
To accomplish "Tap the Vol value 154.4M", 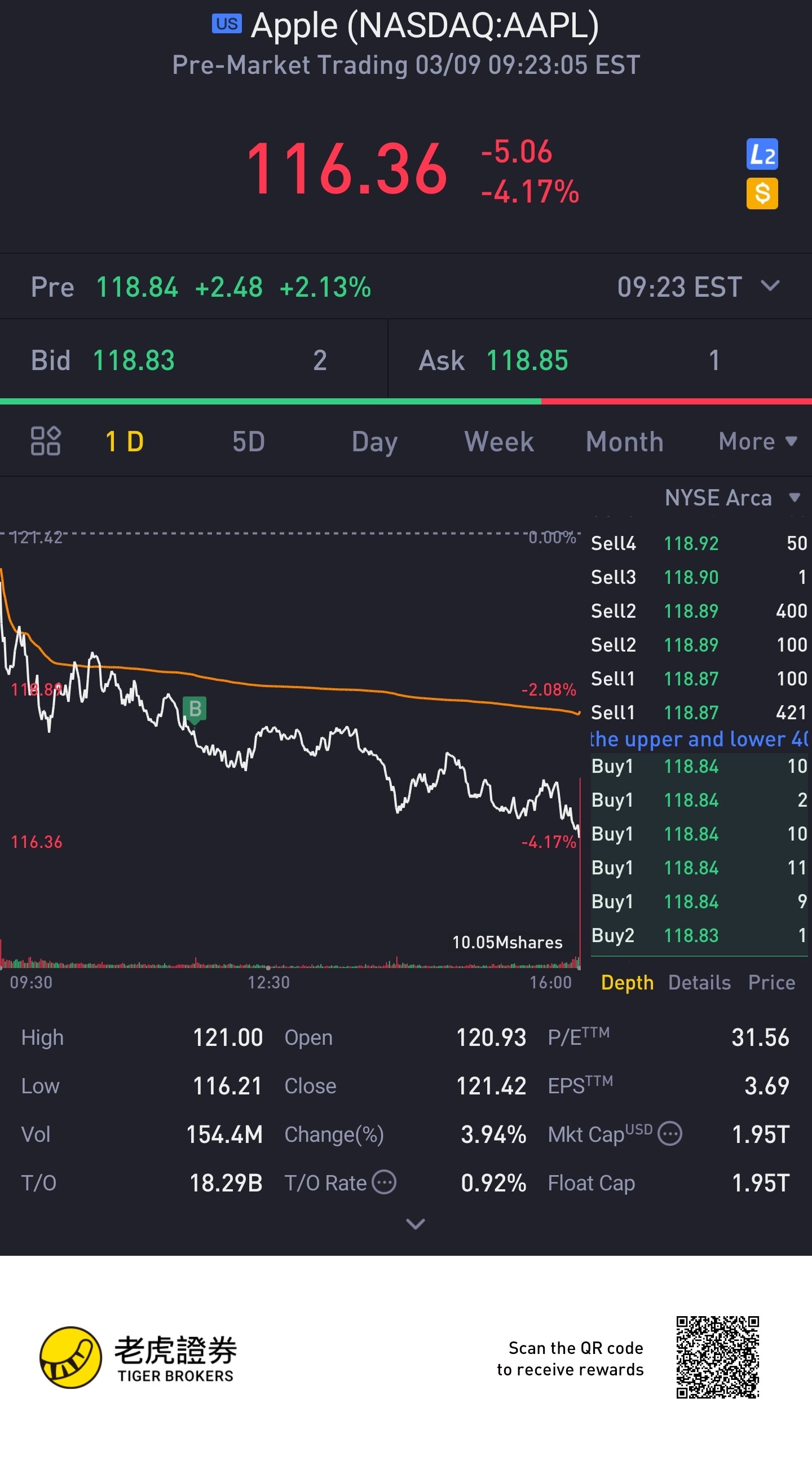I will coord(224,1134).
